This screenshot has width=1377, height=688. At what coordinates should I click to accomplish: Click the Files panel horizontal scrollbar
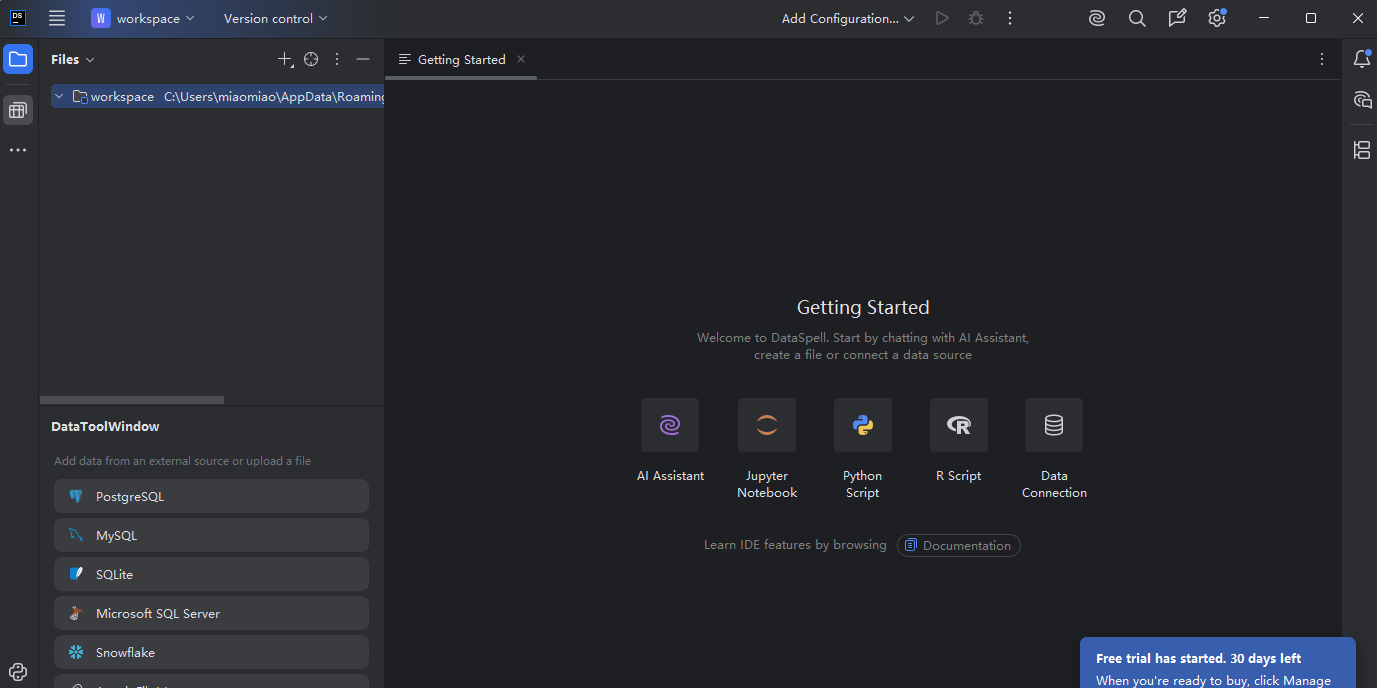131,399
